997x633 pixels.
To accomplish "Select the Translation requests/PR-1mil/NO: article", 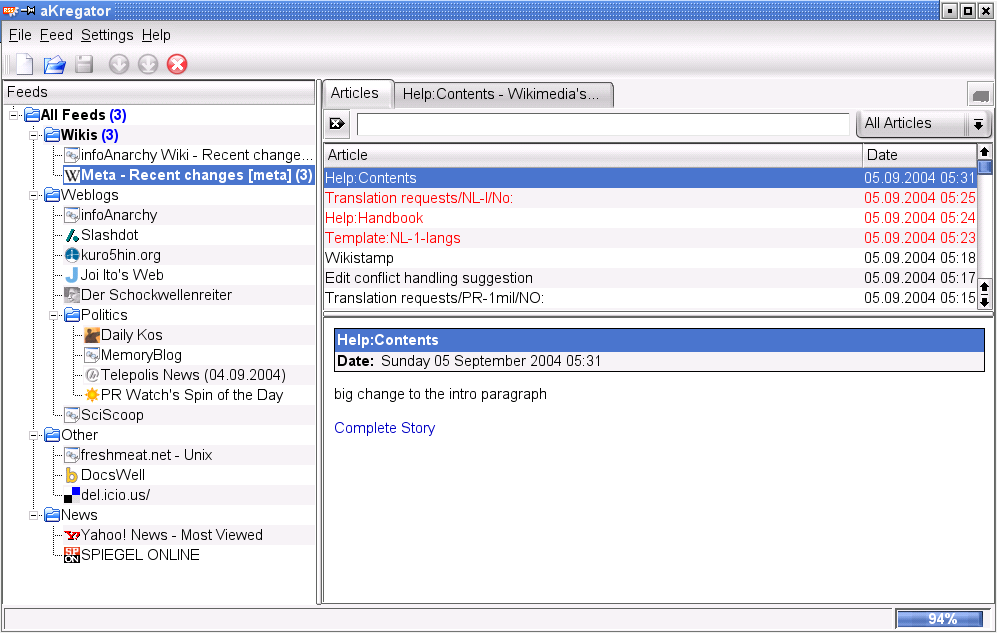I will point(650,298).
